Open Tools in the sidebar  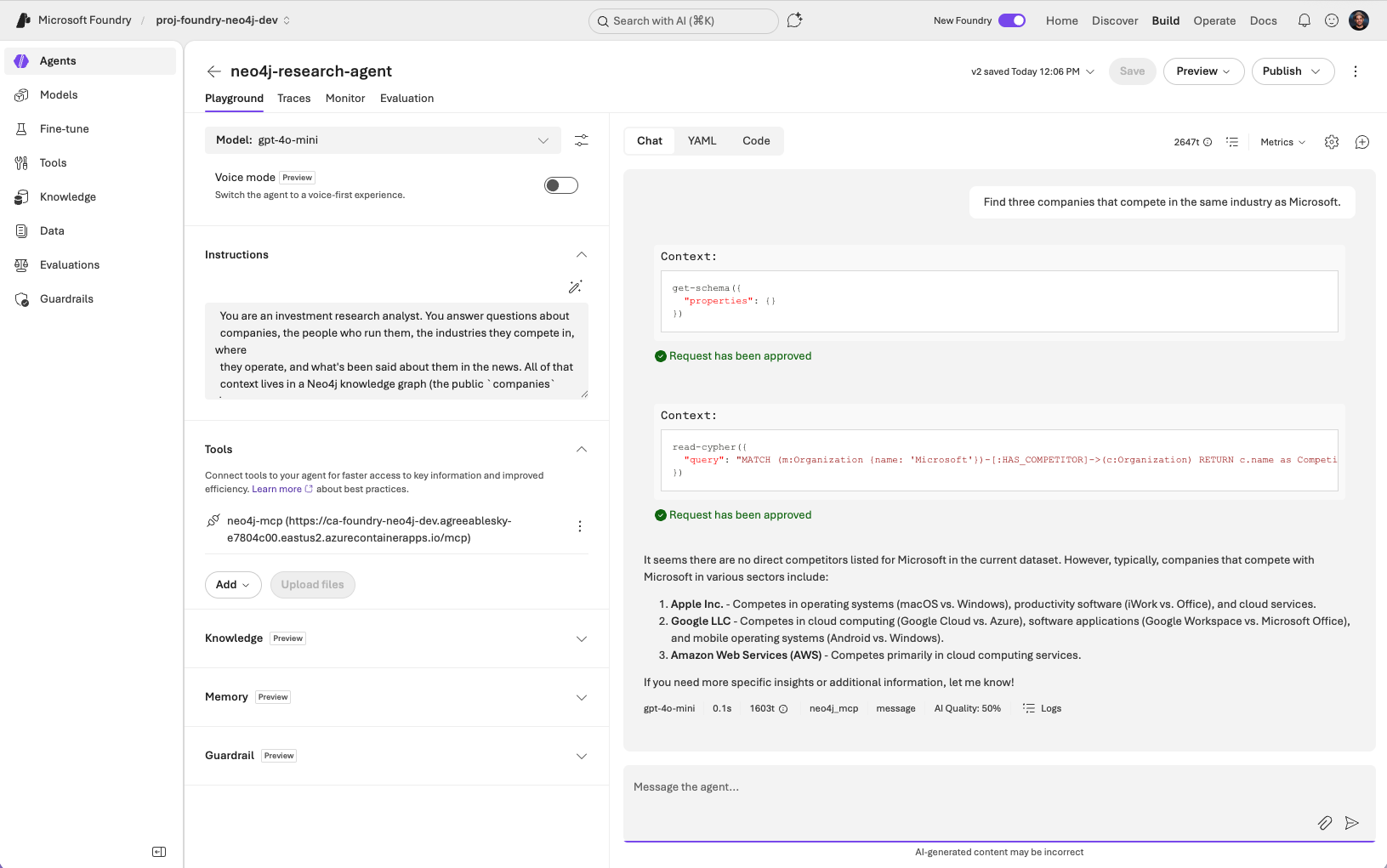point(90,163)
